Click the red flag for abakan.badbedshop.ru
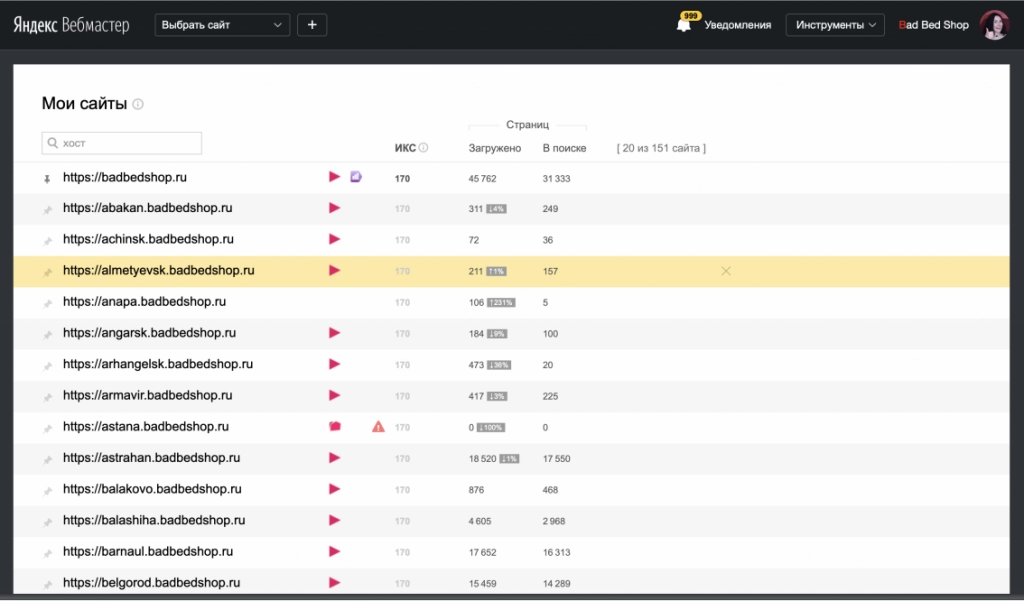 pyautogui.click(x=334, y=208)
